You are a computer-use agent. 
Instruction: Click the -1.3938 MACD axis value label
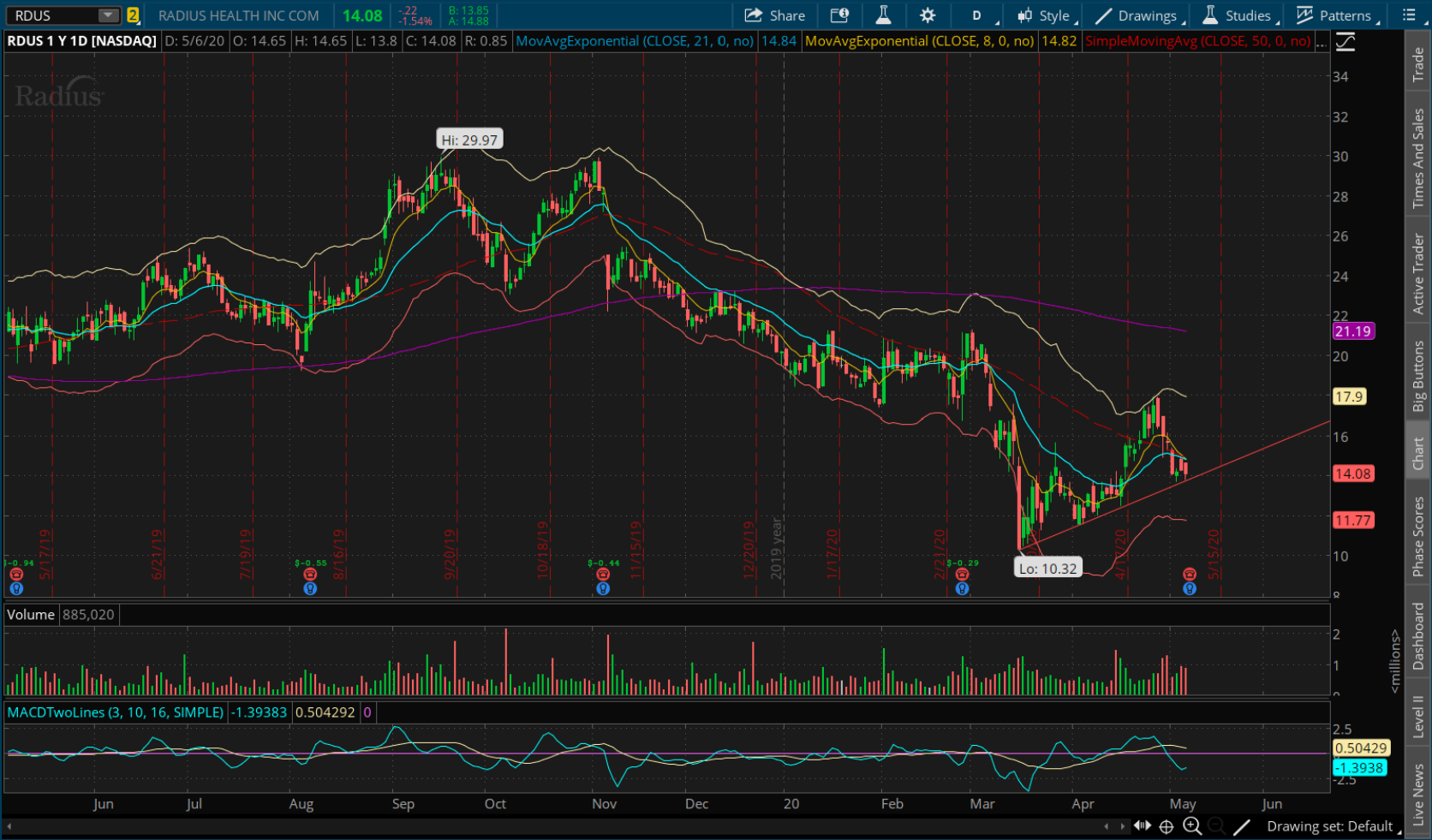click(1361, 768)
